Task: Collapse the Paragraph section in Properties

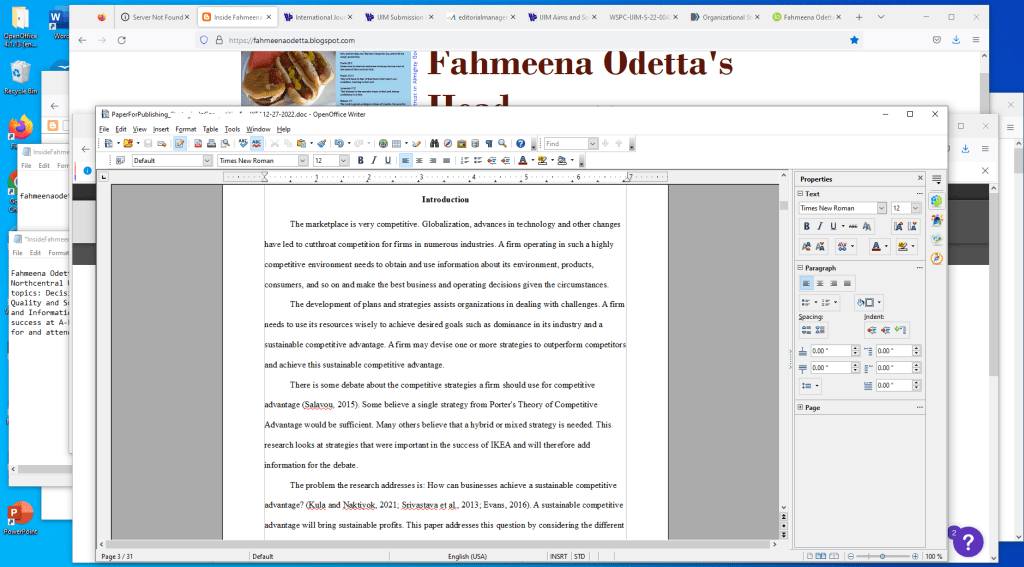Action: [x=800, y=268]
